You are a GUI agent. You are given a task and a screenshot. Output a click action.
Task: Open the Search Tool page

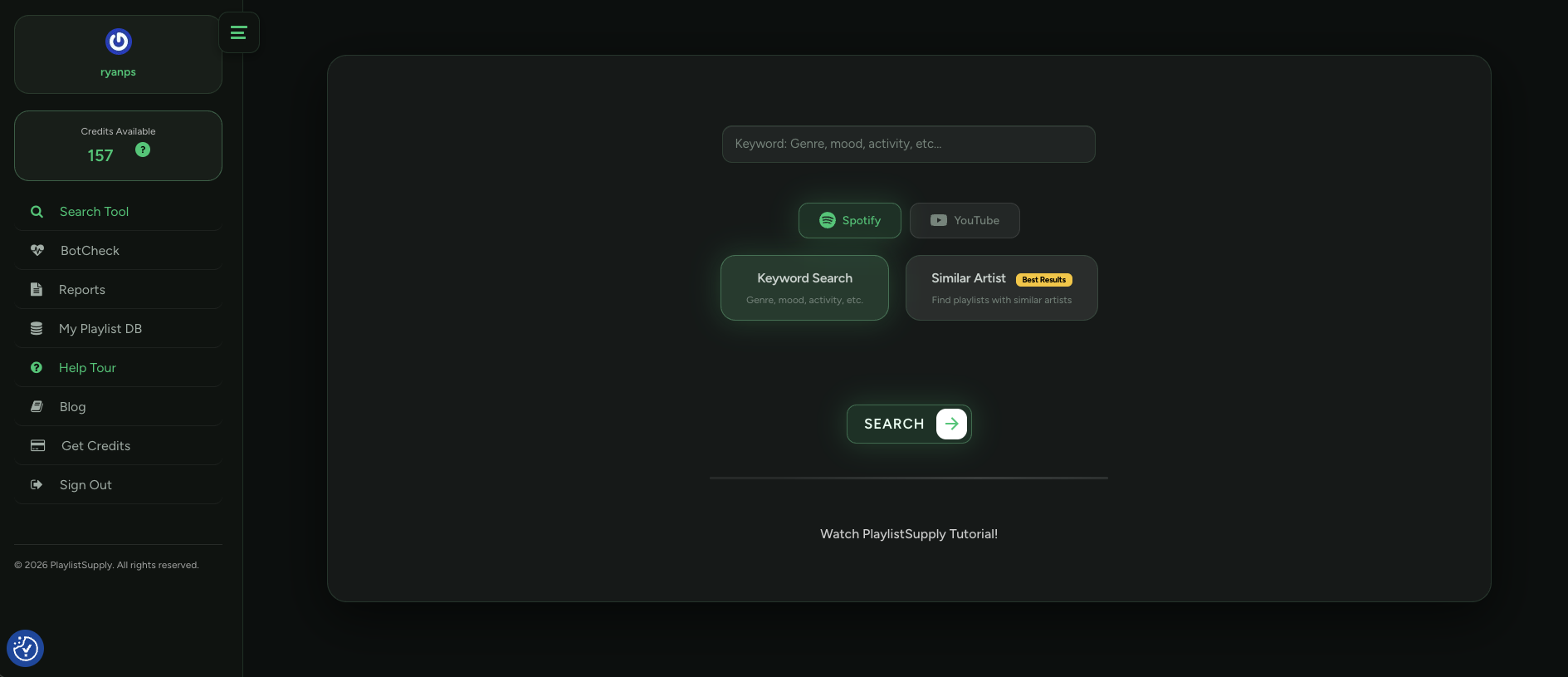click(119, 212)
